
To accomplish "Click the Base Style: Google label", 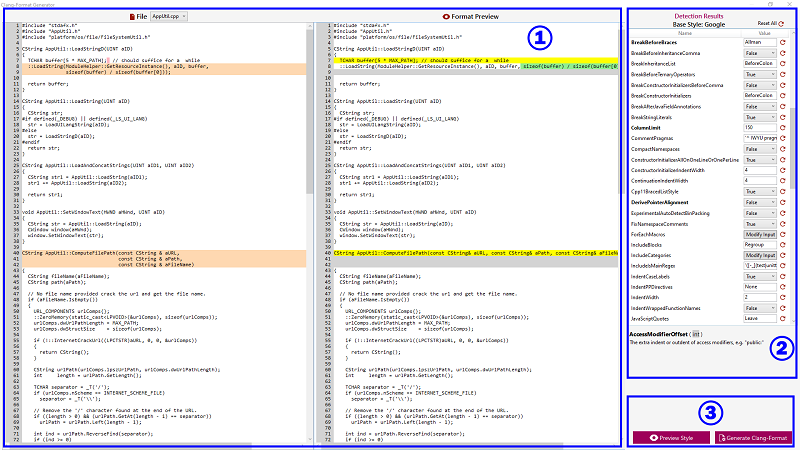I will click(x=698, y=24).
